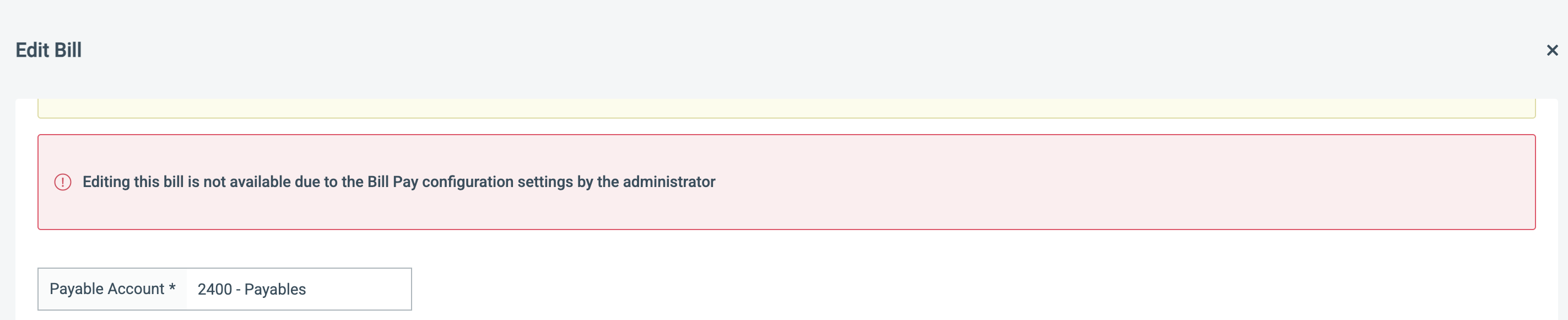
Task: Click the required asterisk beside Payable Account
Action: click(172, 287)
